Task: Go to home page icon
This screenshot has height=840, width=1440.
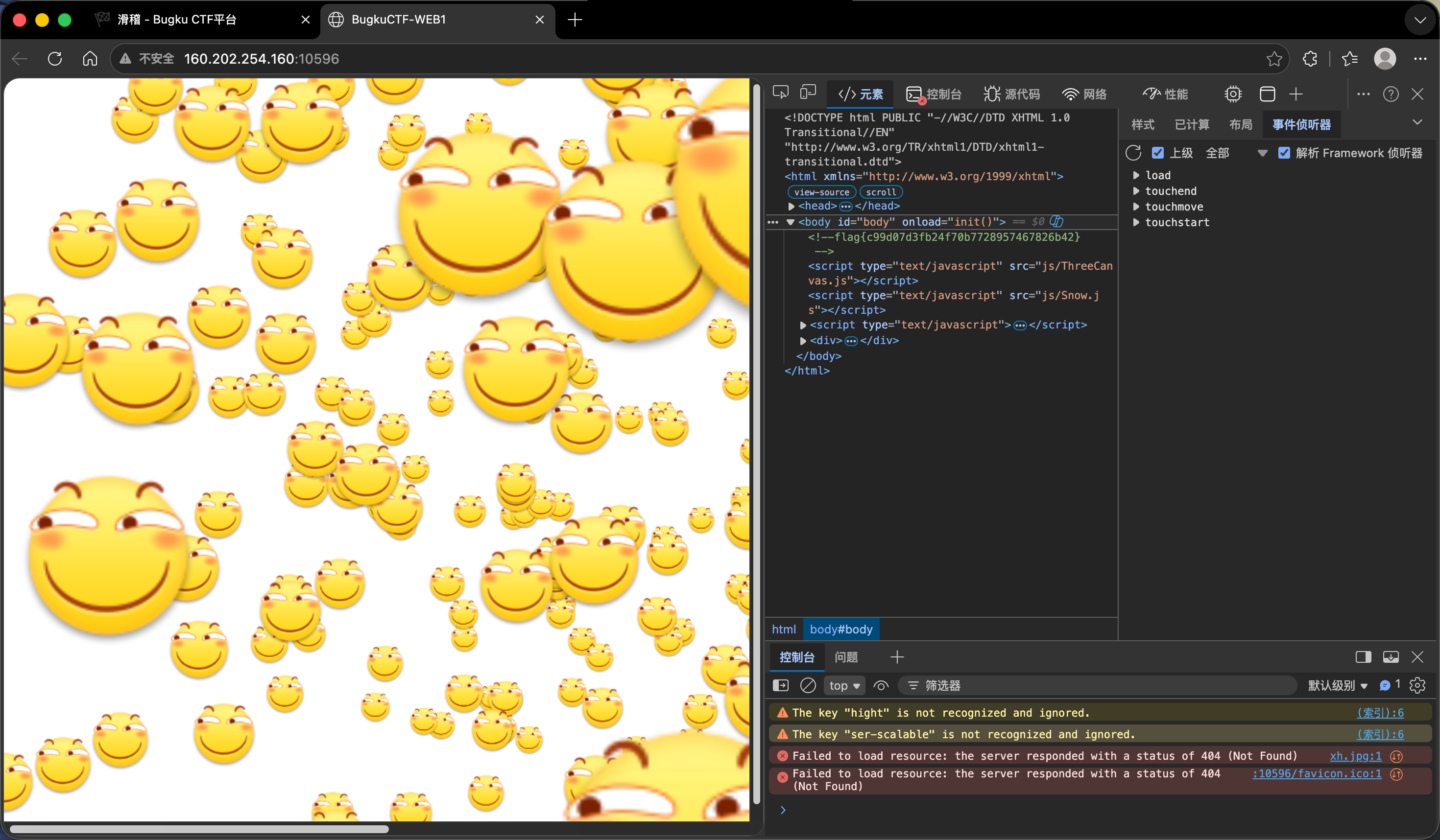Action: 90,58
